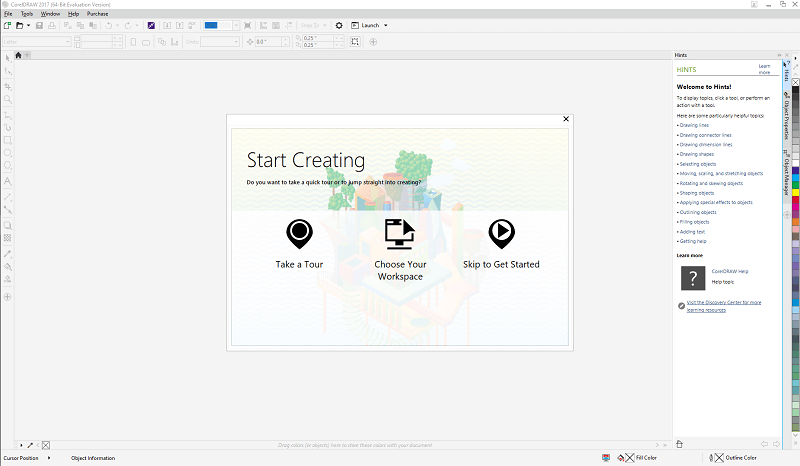
Task: Select the Interactive Fill bucket tool
Action: [8, 266]
